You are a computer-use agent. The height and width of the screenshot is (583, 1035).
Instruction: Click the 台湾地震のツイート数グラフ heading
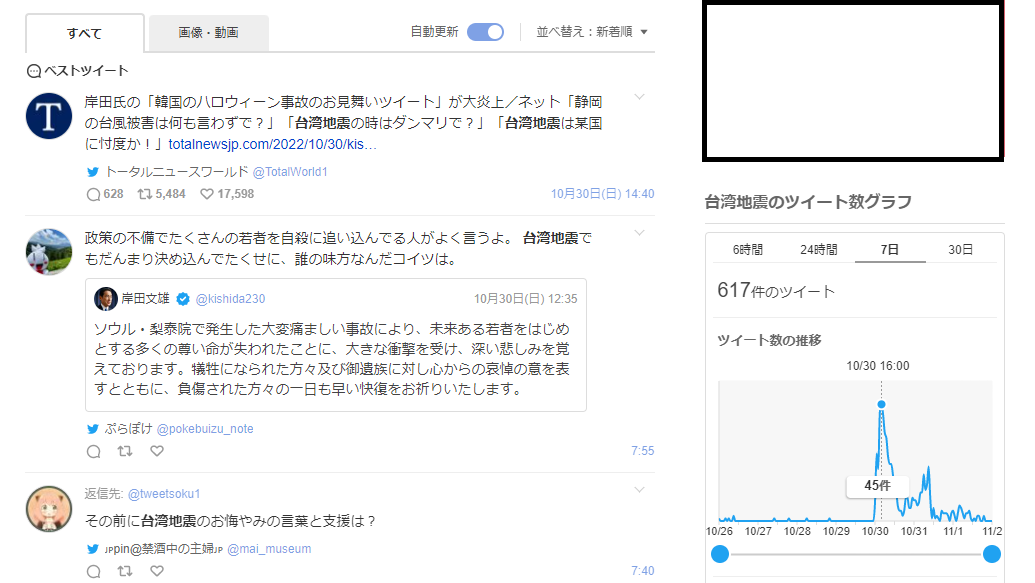(808, 202)
